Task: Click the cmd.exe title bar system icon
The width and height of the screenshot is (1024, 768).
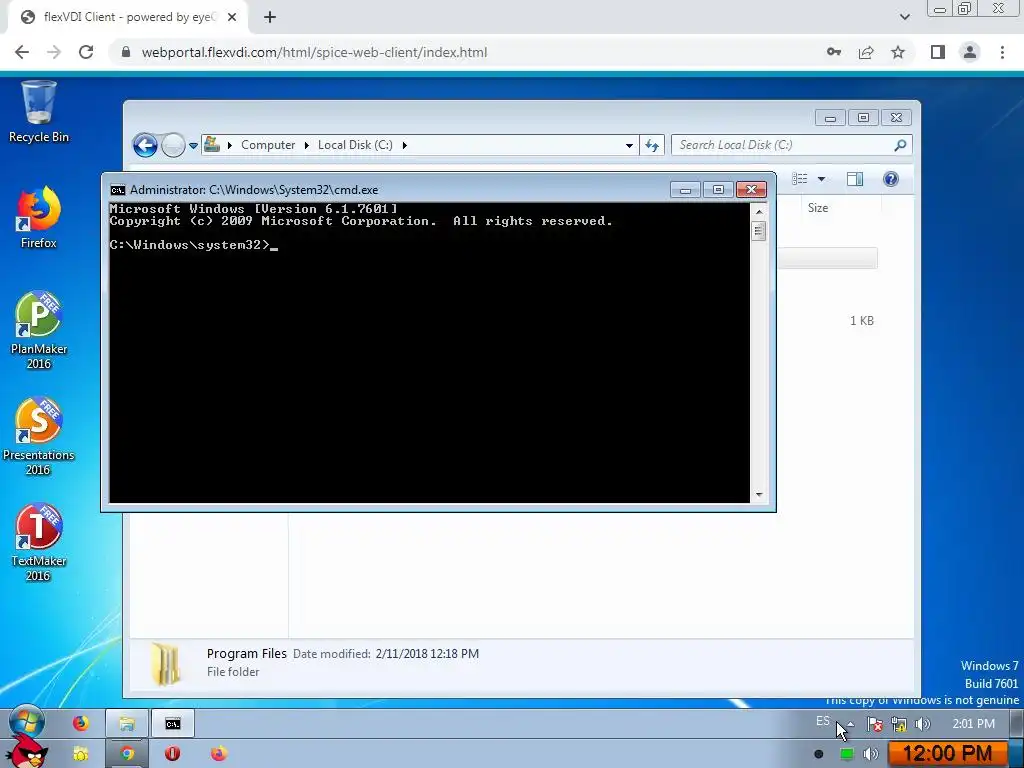Action: coord(118,190)
